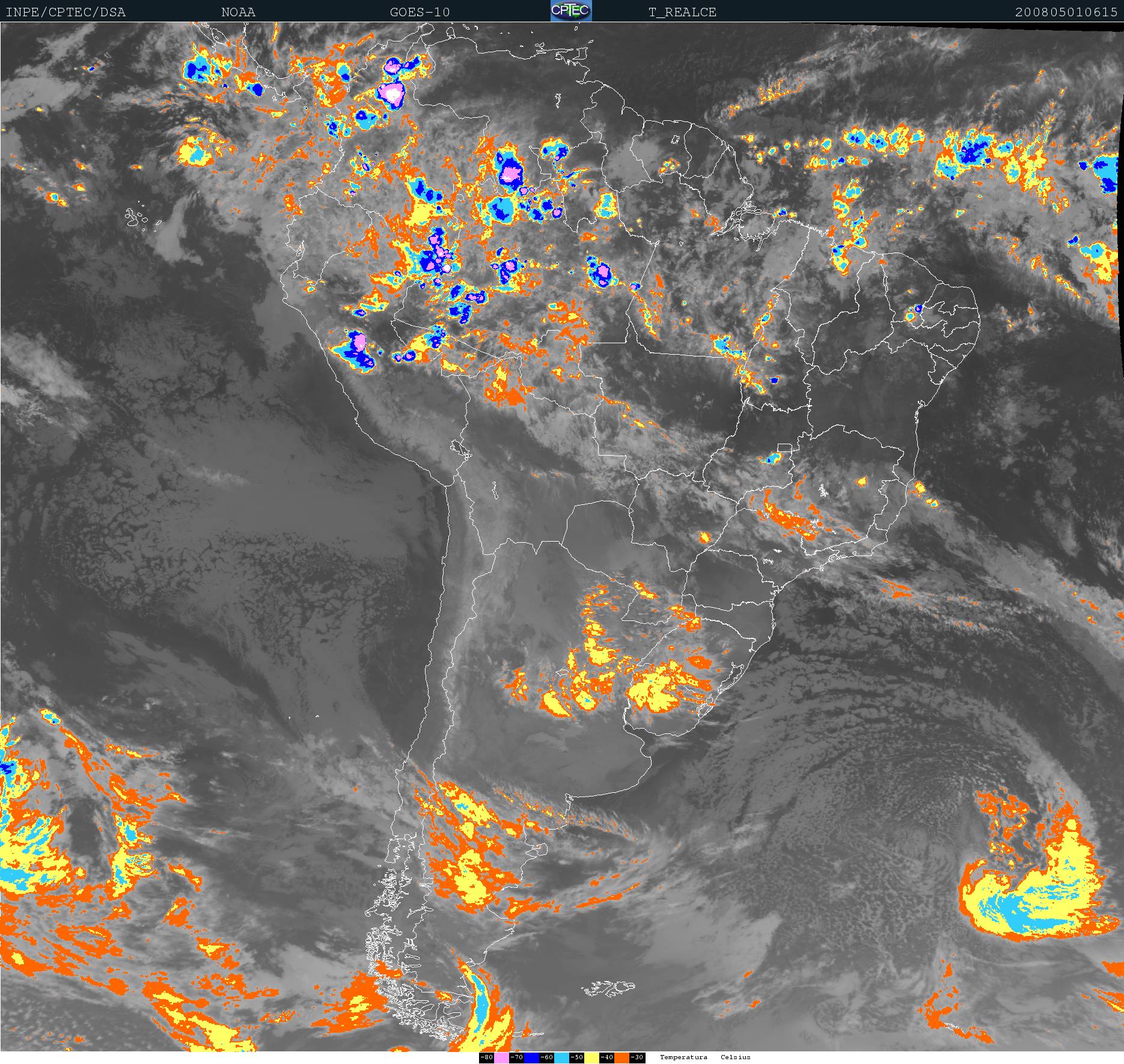This screenshot has width=1124, height=1064.
Task: Click the -60 legend value
Action: pos(546,1057)
